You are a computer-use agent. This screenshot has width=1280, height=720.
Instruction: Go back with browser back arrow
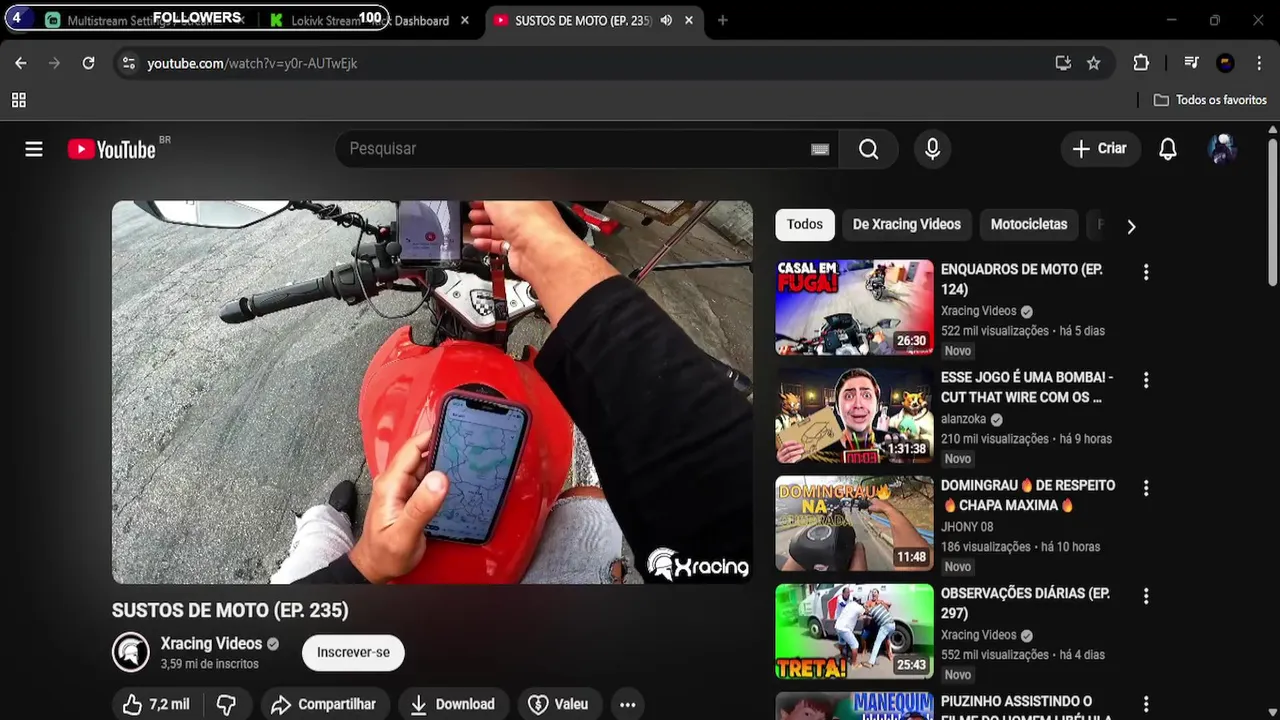pos(21,63)
